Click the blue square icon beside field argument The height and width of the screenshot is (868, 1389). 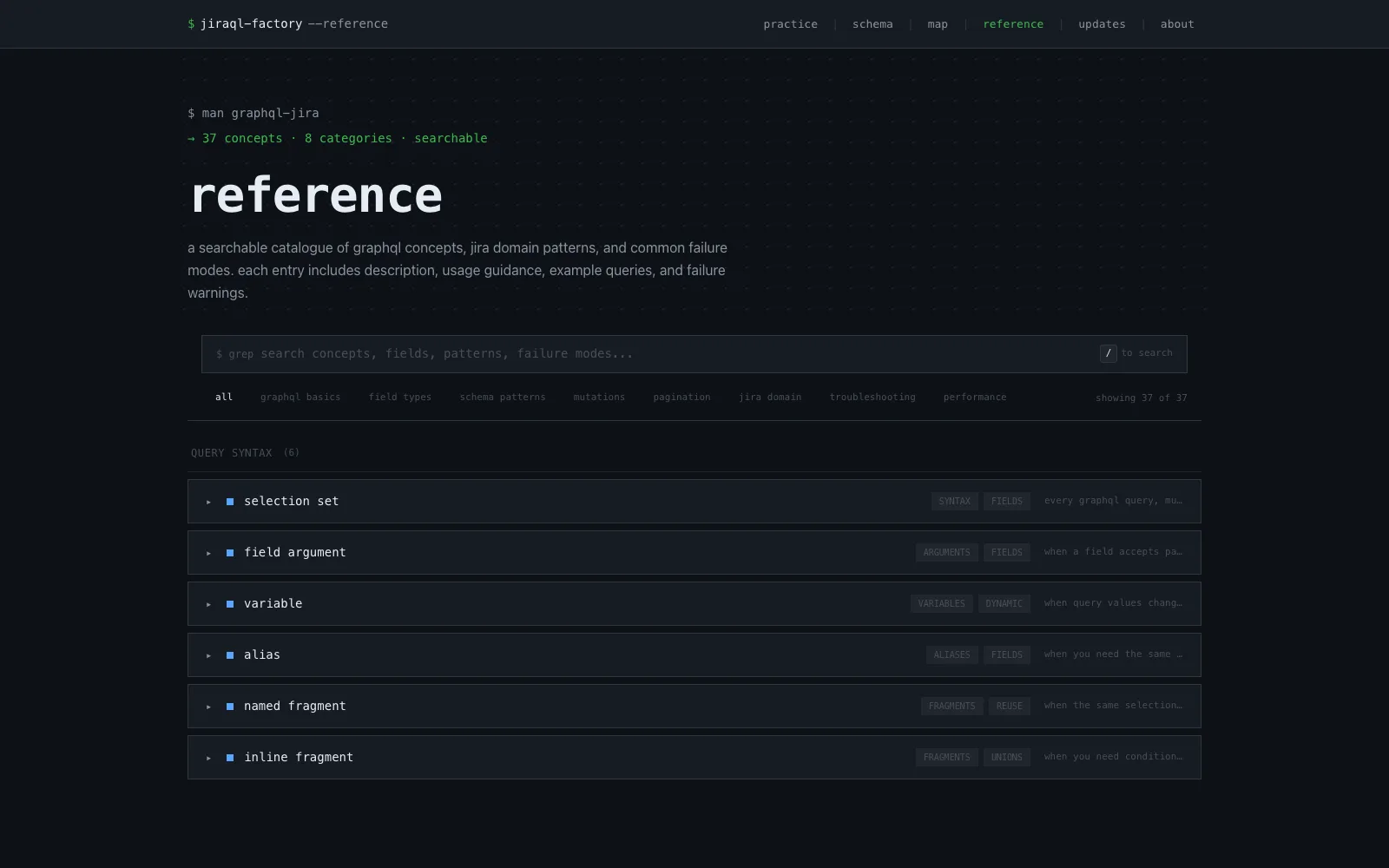click(230, 553)
